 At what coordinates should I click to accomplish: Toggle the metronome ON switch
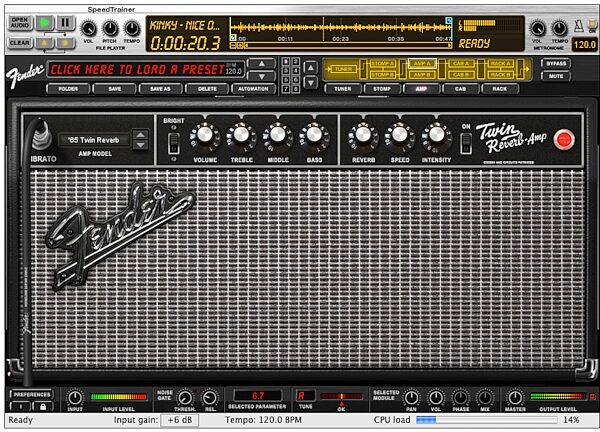pos(592,26)
